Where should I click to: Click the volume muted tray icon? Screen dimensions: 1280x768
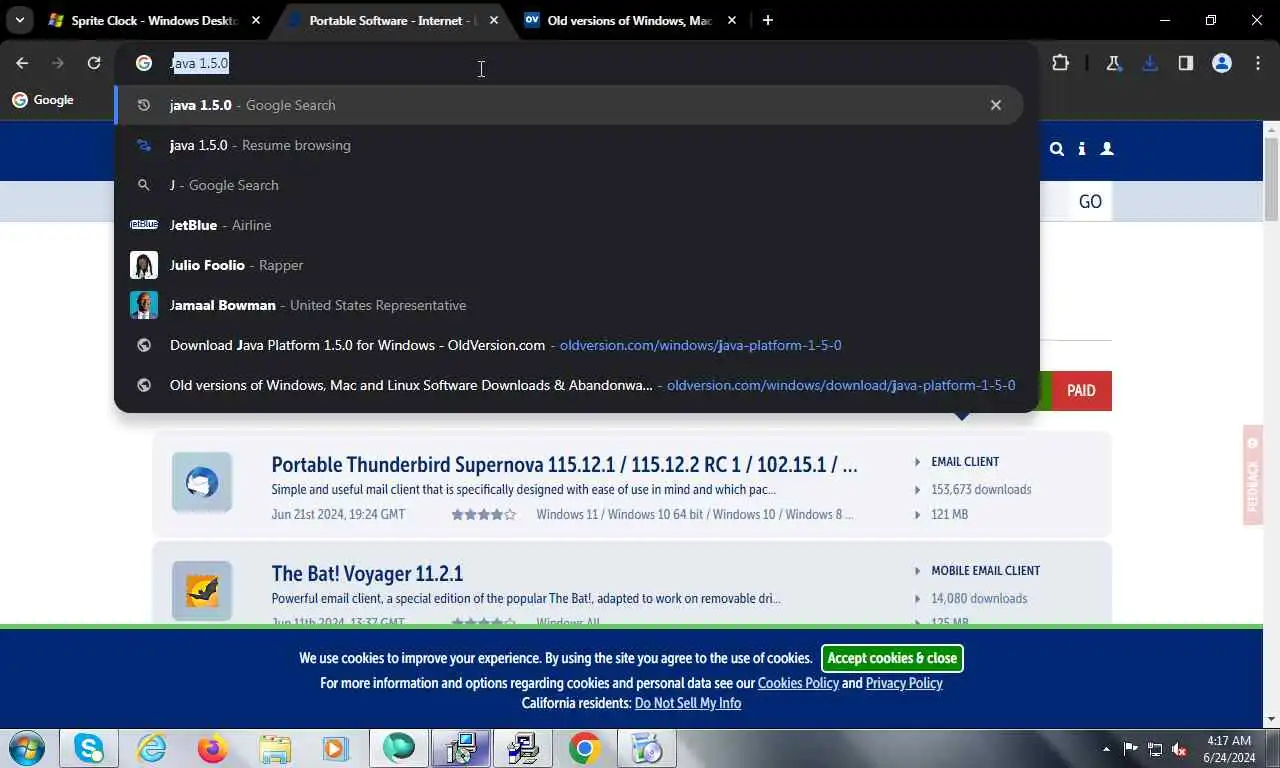(x=1179, y=749)
